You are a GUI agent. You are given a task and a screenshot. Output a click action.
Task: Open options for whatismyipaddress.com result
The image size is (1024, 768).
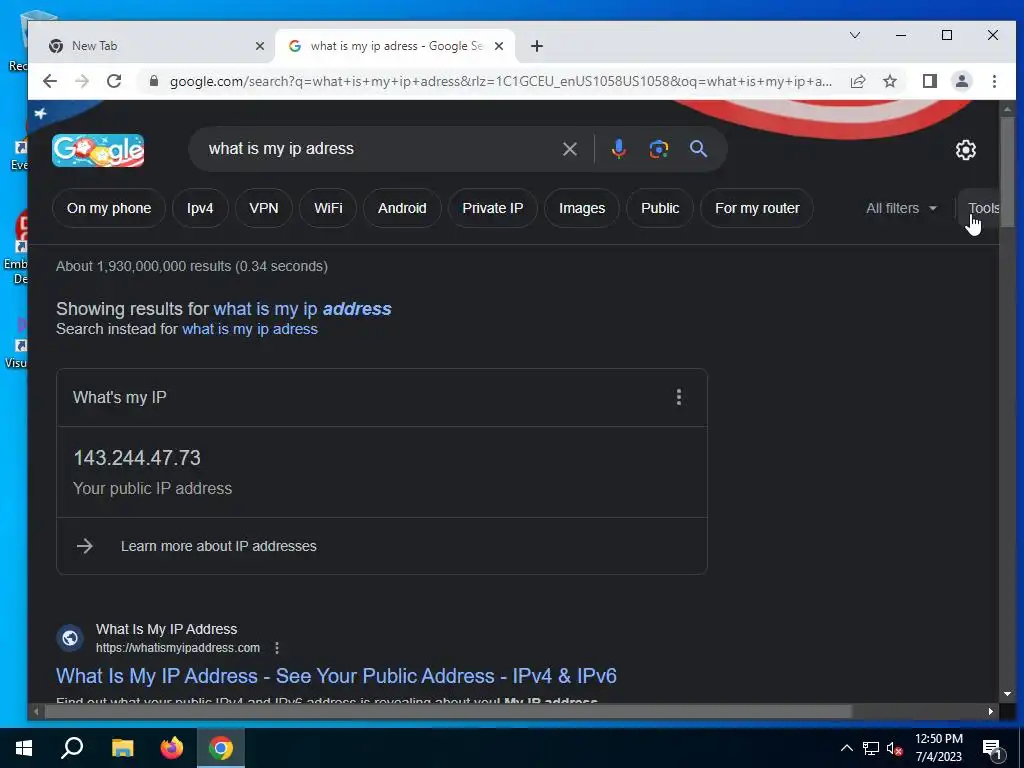277,648
